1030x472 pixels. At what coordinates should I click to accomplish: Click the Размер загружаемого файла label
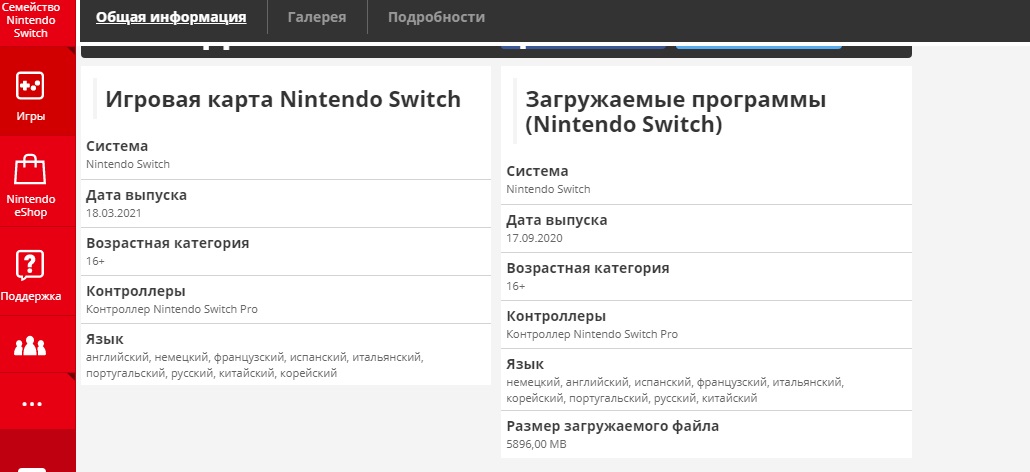(x=612, y=426)
